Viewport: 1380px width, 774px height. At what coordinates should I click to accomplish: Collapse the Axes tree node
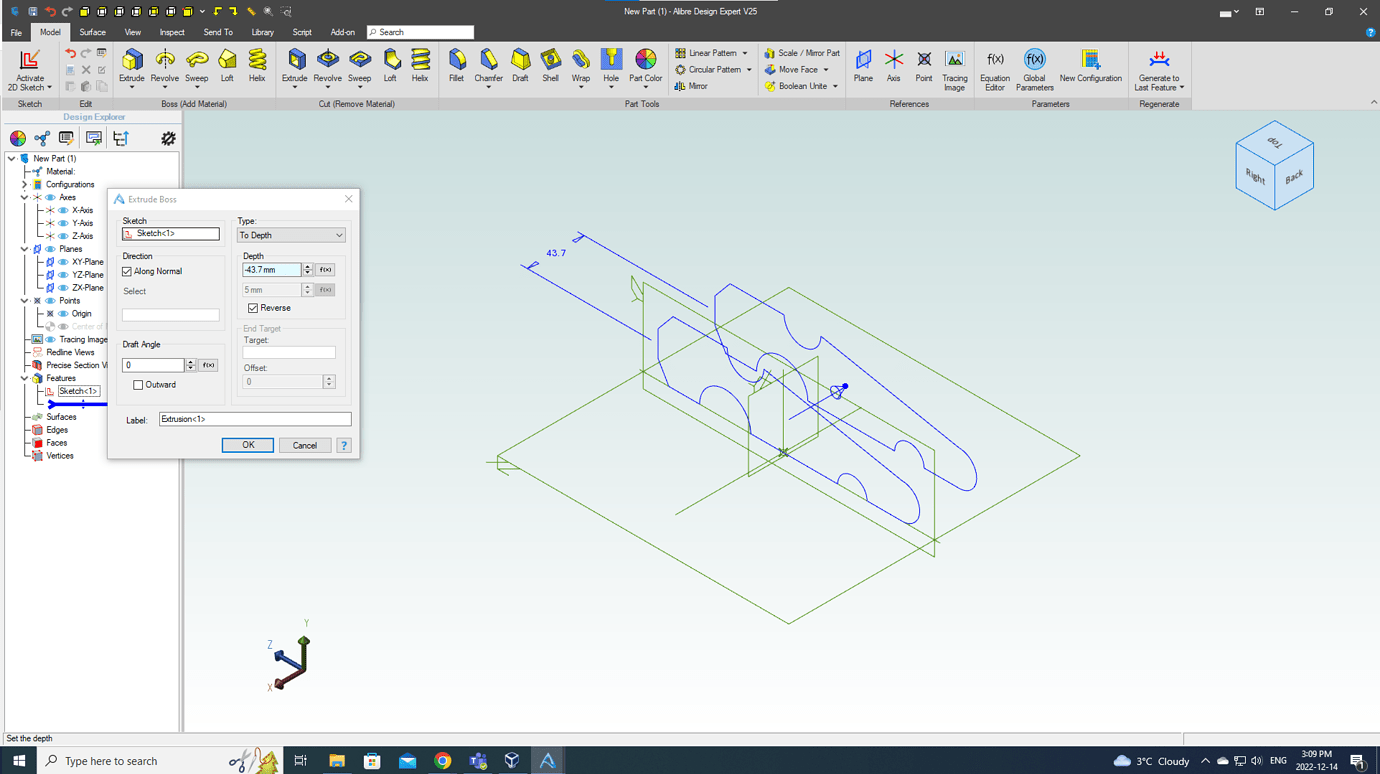[x=23, y=197]
